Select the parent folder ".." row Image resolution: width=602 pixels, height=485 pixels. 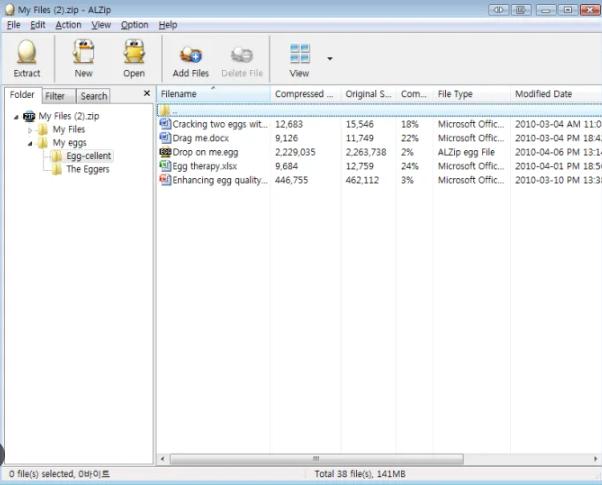[x=379, y=111]
